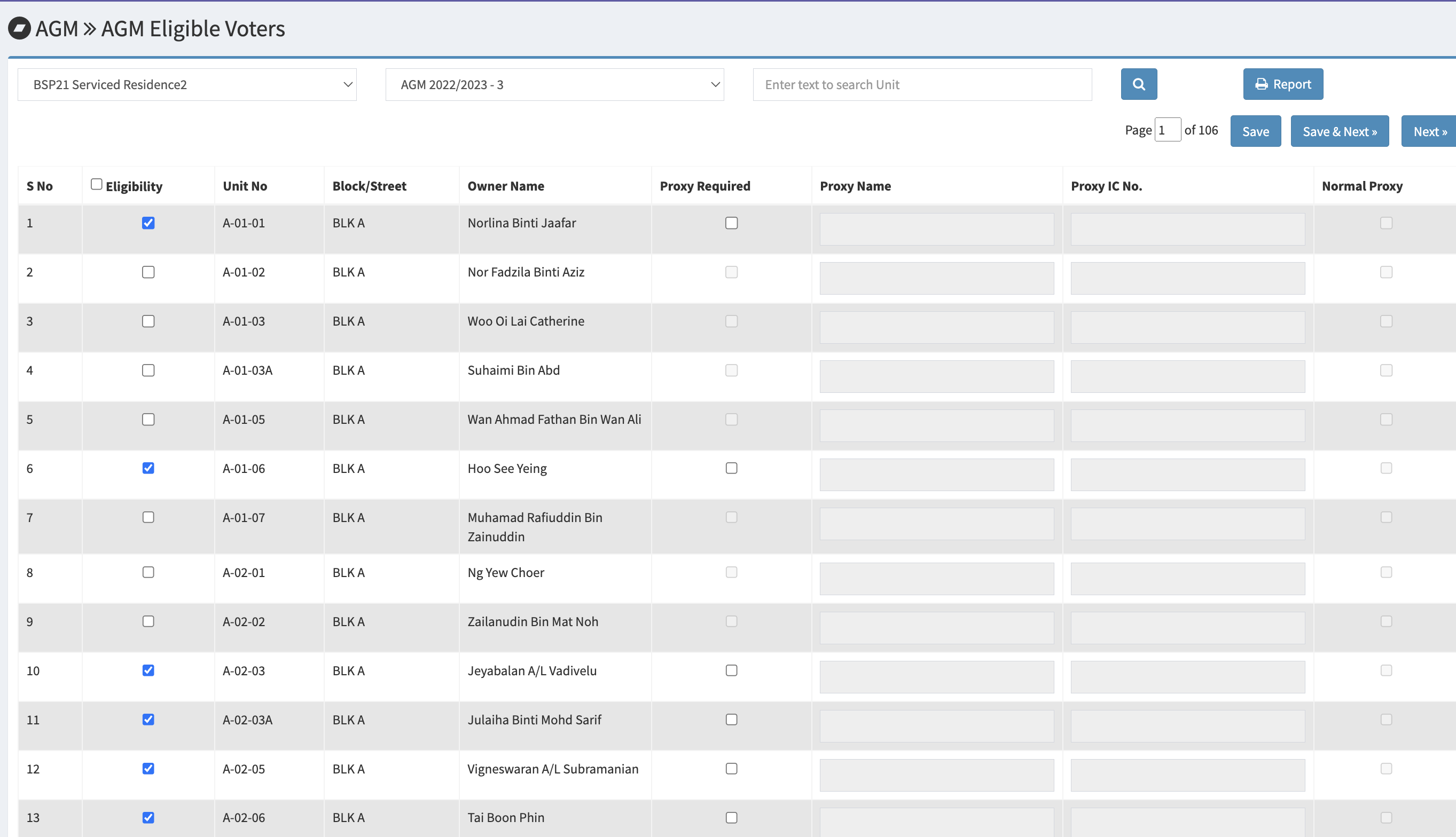Check eligibility for Woo Oi Lai Catherine
The height and width of the screenshot is (837, 1456).
click(148, 321)
